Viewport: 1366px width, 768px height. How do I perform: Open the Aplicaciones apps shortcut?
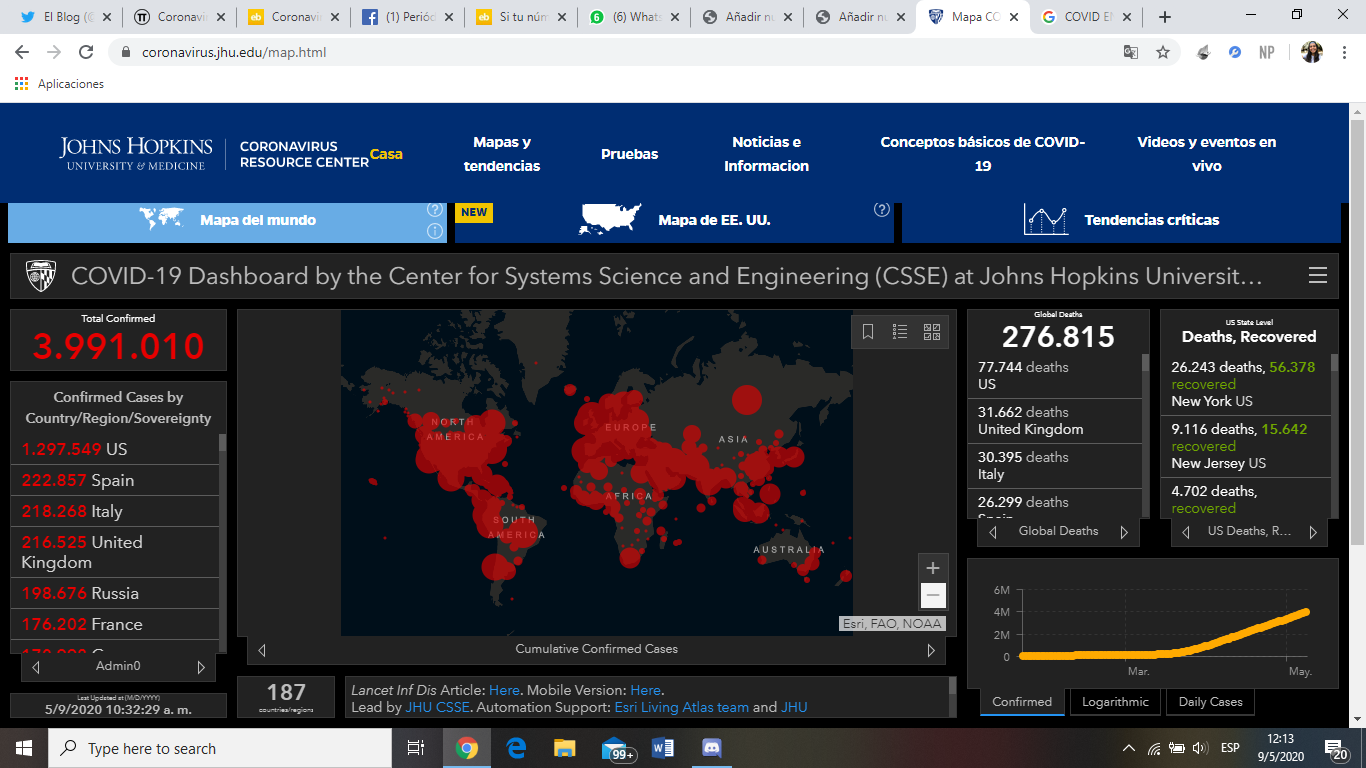tap(60, 84)
